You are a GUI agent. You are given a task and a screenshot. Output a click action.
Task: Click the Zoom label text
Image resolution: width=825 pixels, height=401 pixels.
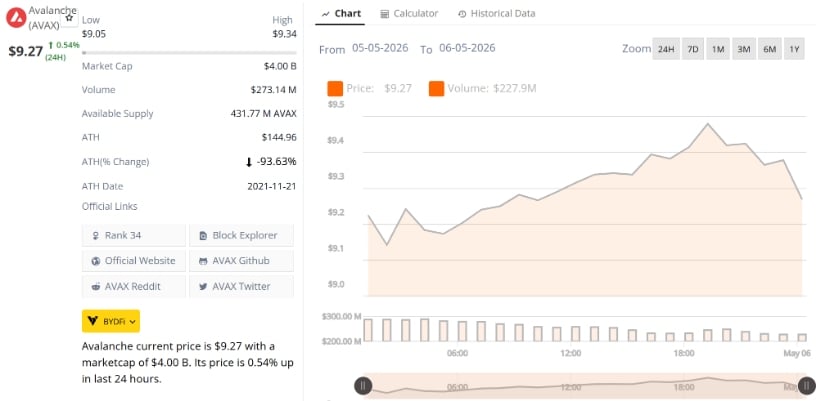(x=636, y=49)
